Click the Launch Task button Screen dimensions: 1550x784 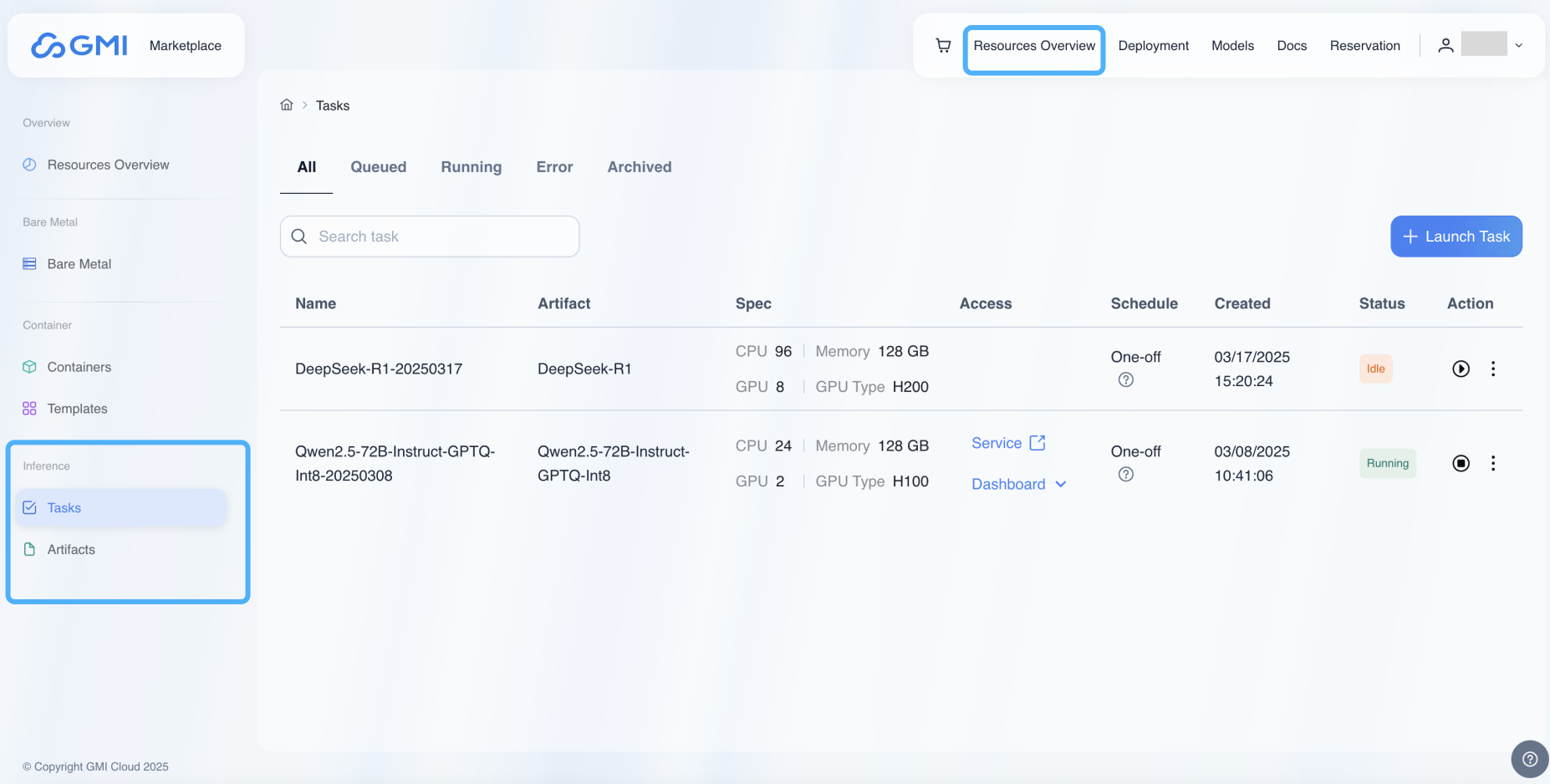click(x=1456, y=237)
